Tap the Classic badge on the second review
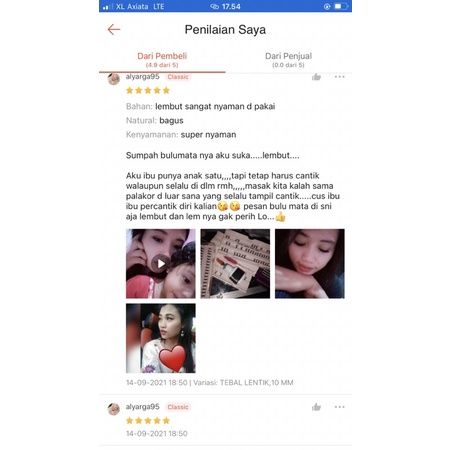 pos(178,407)
